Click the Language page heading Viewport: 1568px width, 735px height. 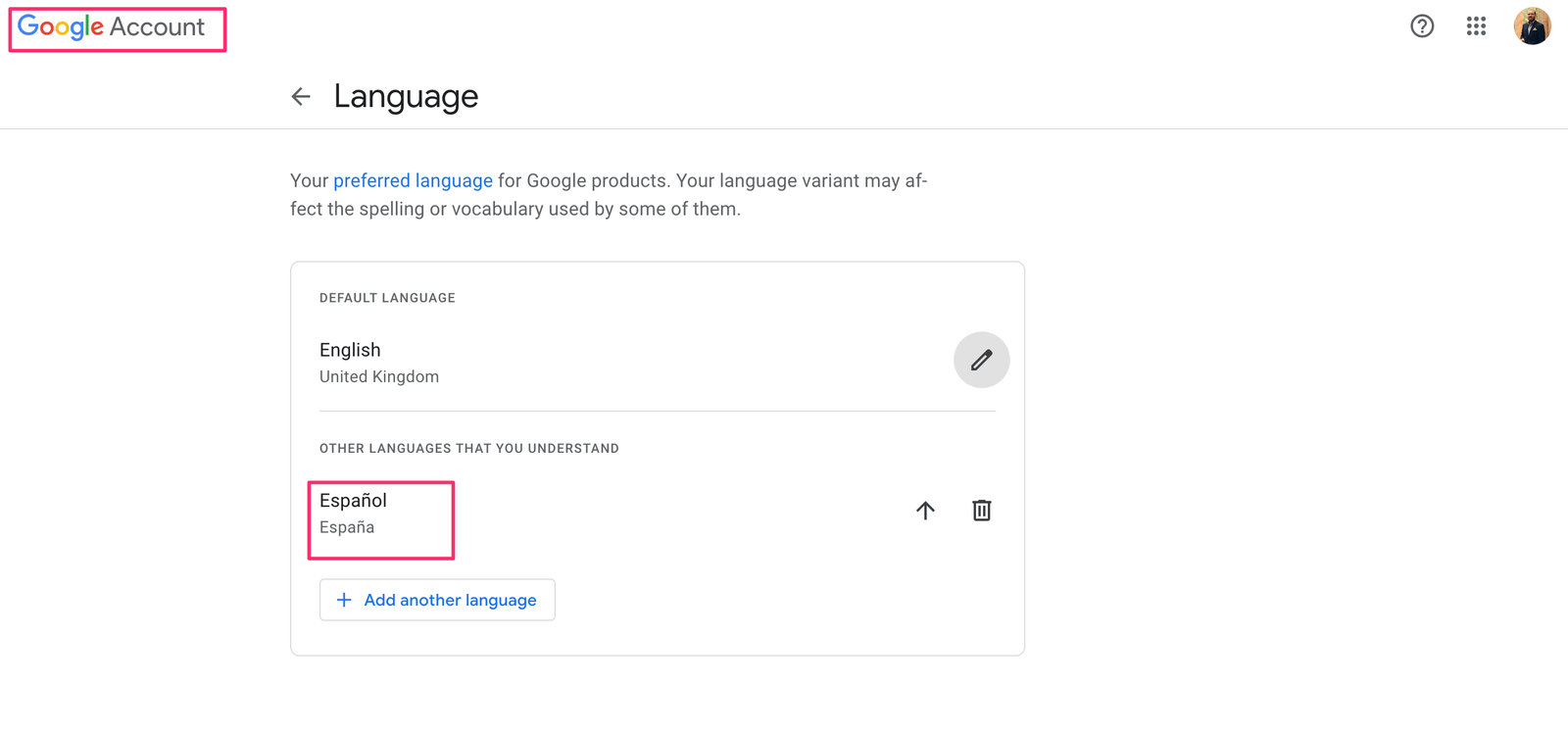point(406,96)
